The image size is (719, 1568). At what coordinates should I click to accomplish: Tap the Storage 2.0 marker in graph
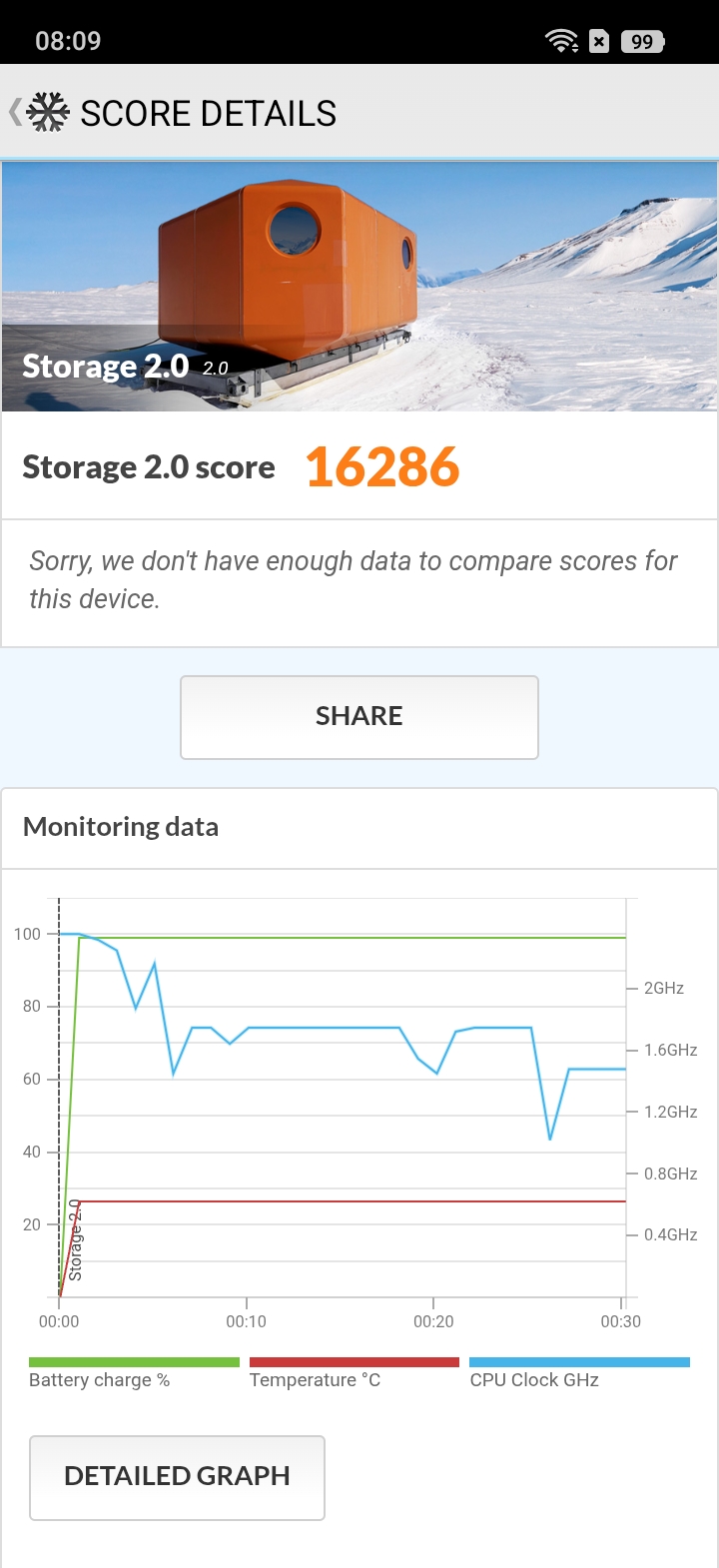[75, 1240]
